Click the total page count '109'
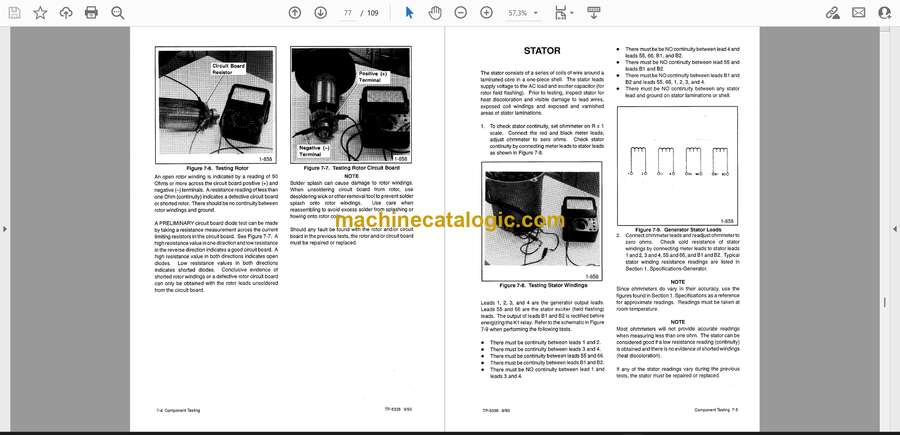900x435 pixels. pos(373,13)
